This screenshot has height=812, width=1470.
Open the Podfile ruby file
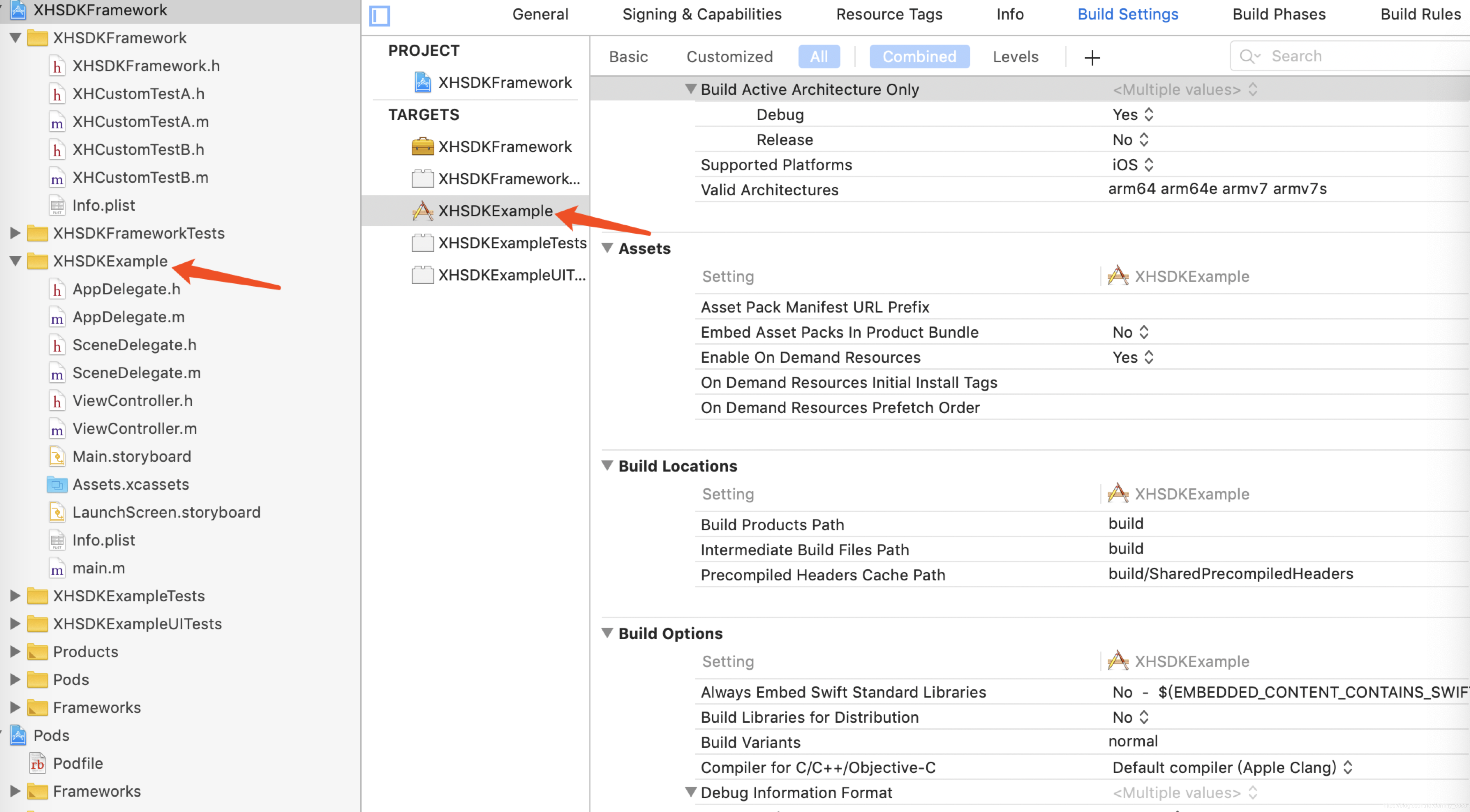pos(77,763)
